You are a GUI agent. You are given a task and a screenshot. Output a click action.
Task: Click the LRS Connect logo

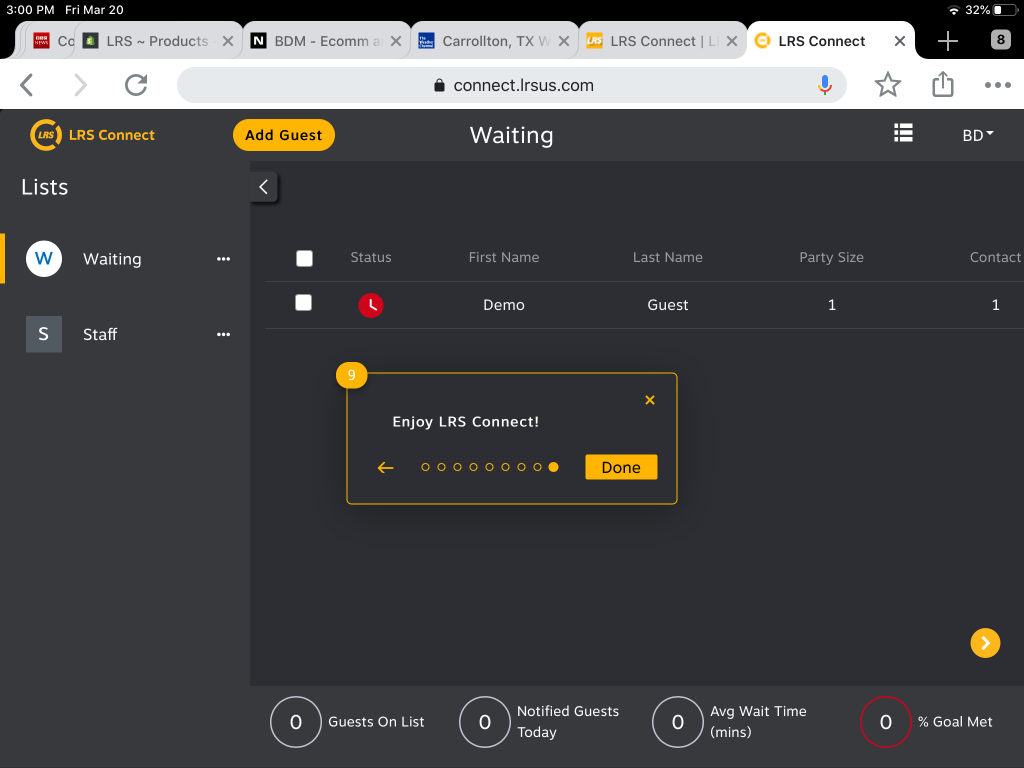pos(92,134)
